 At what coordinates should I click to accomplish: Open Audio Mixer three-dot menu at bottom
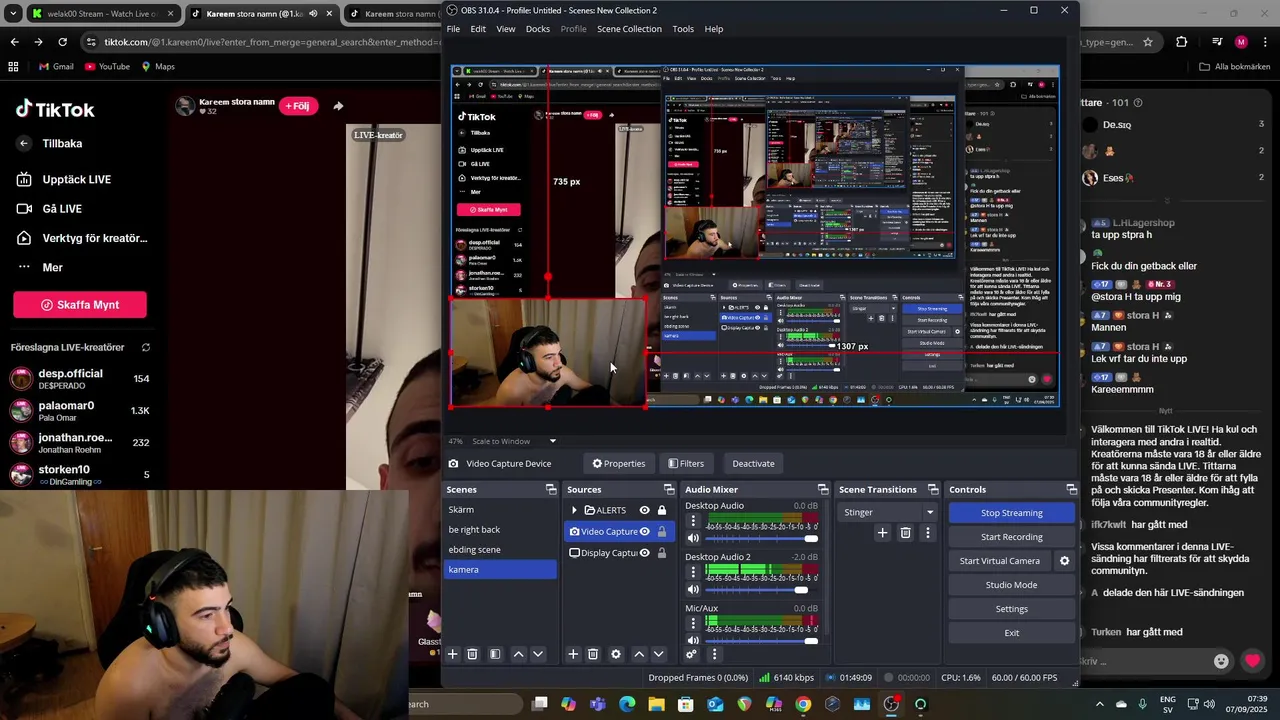[714, 654]
